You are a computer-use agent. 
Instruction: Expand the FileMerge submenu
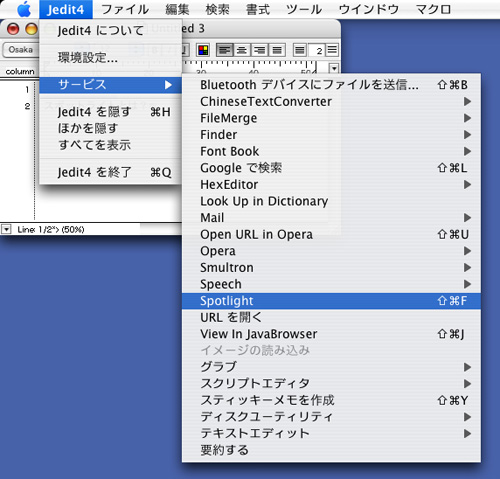[331, 118]
